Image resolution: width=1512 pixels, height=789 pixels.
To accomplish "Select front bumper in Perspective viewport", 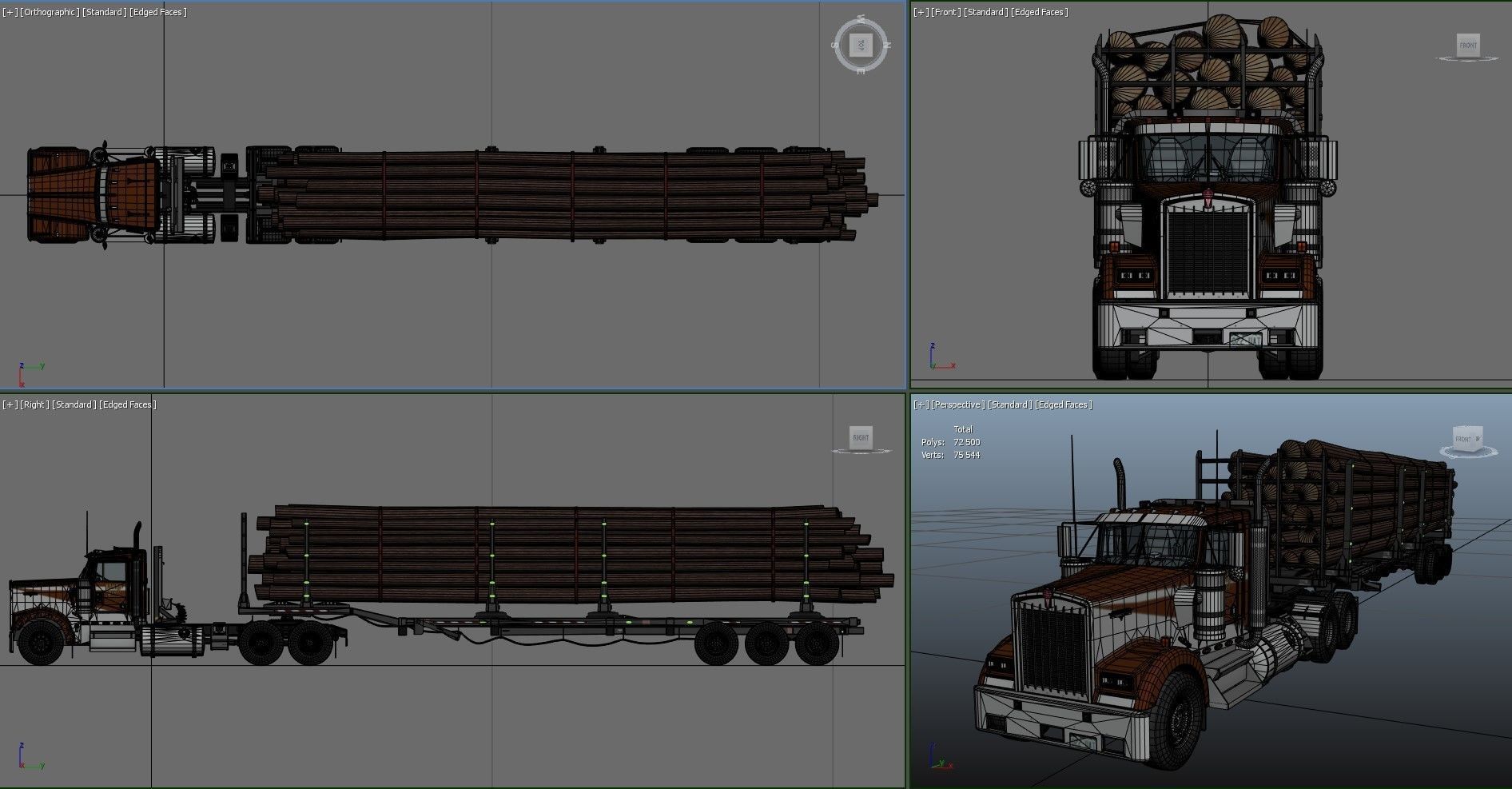I will click(x=1063, y=725).
